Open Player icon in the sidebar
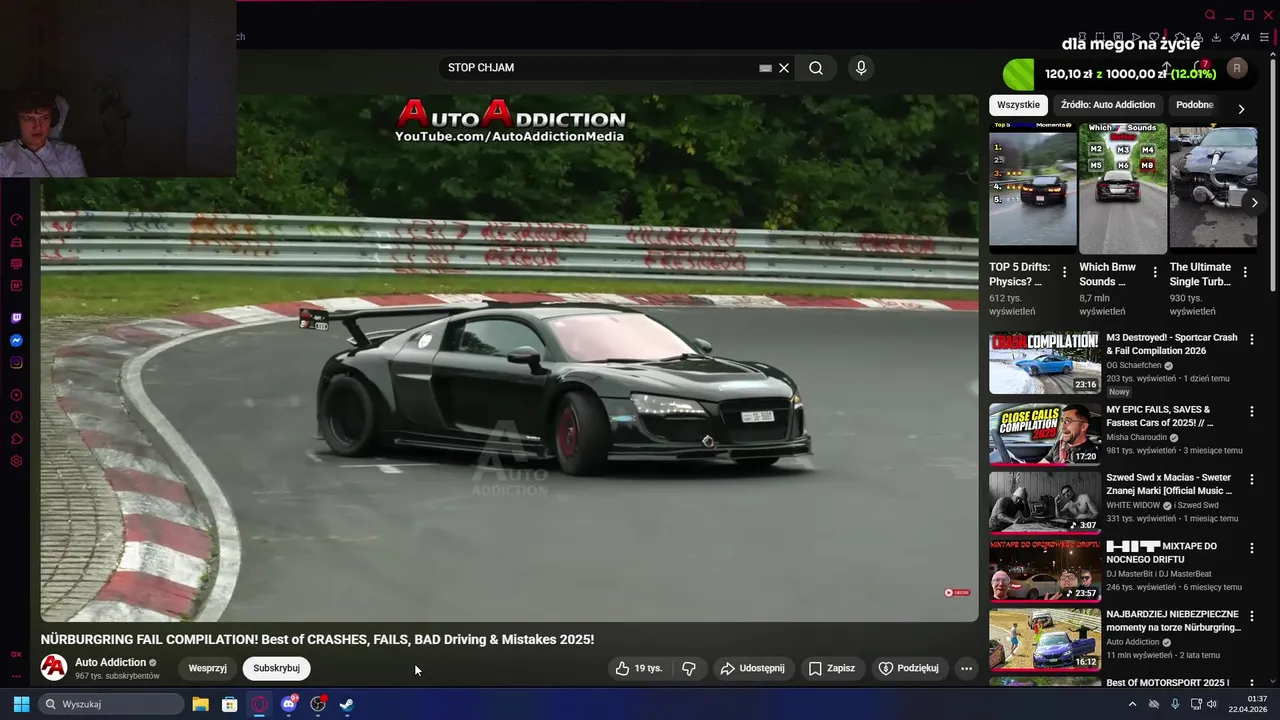 pos(16,395)
